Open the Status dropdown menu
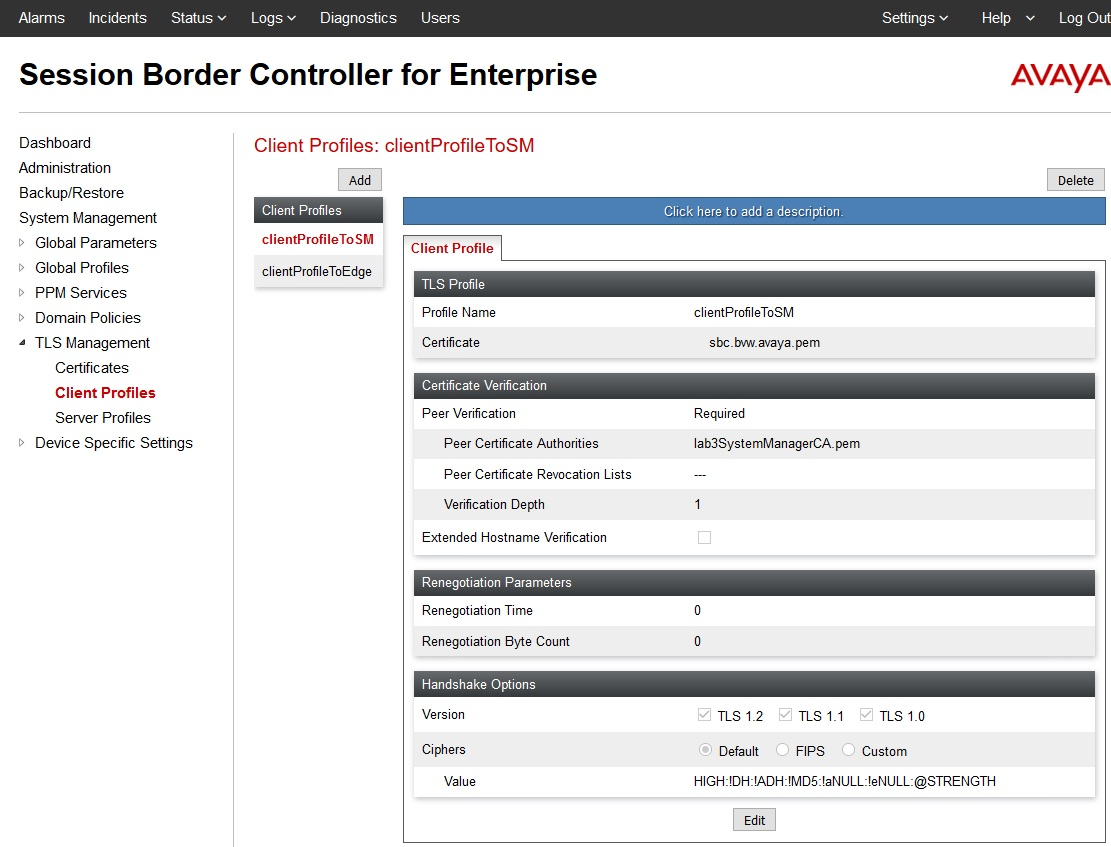 [198, 18]
